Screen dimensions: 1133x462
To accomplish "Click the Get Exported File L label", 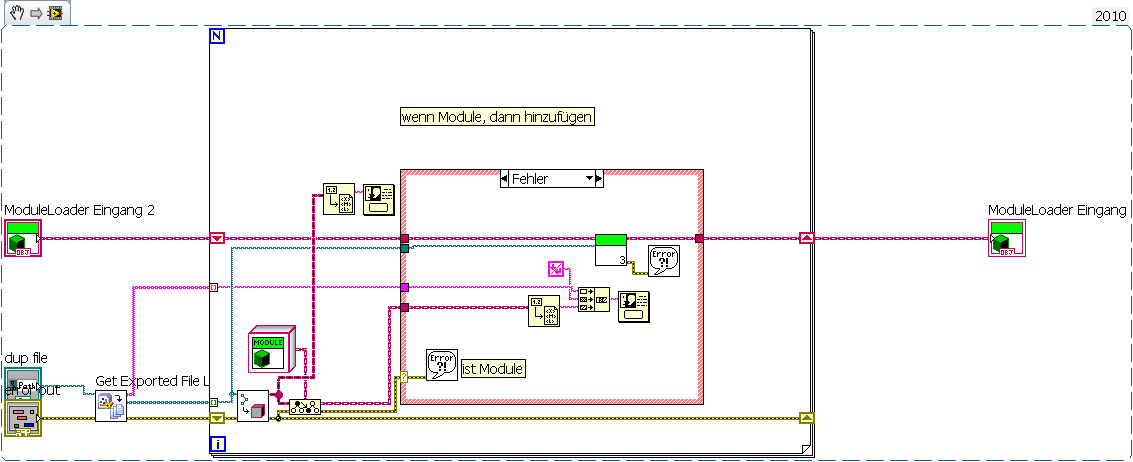I will point(152,381).
